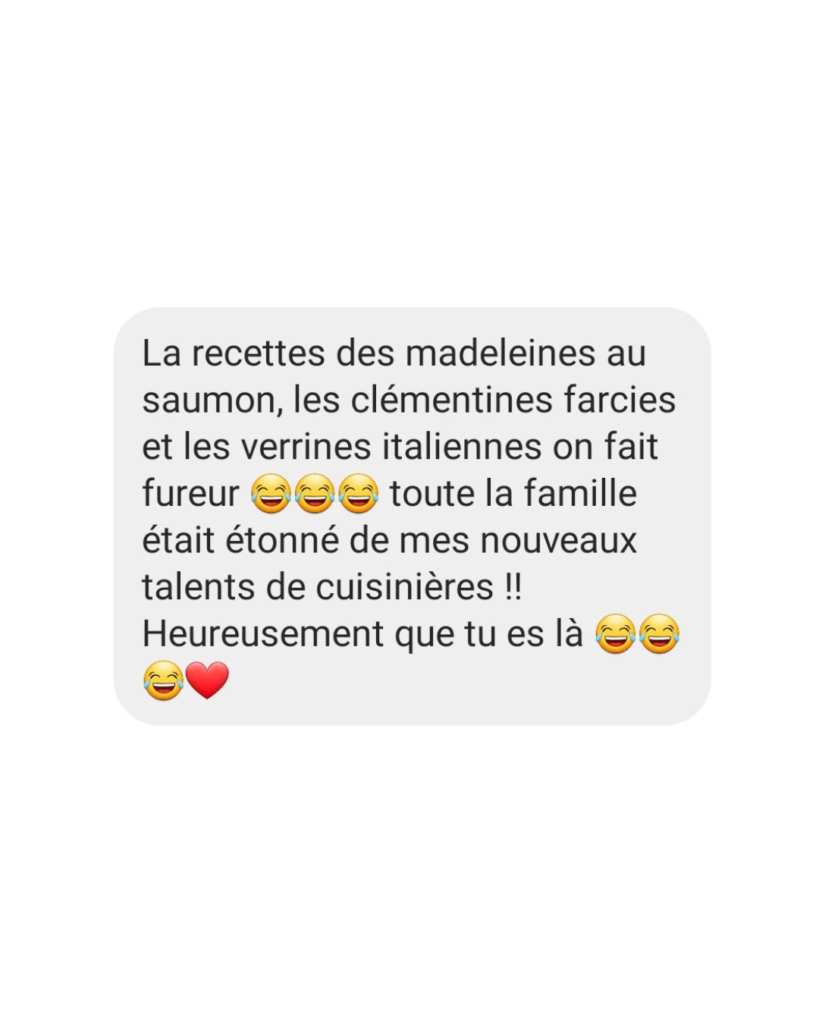Click the word "saumon"
The width and height of the screenshot is (819, 1024).
pyautogui.click(x=210, y=400)
